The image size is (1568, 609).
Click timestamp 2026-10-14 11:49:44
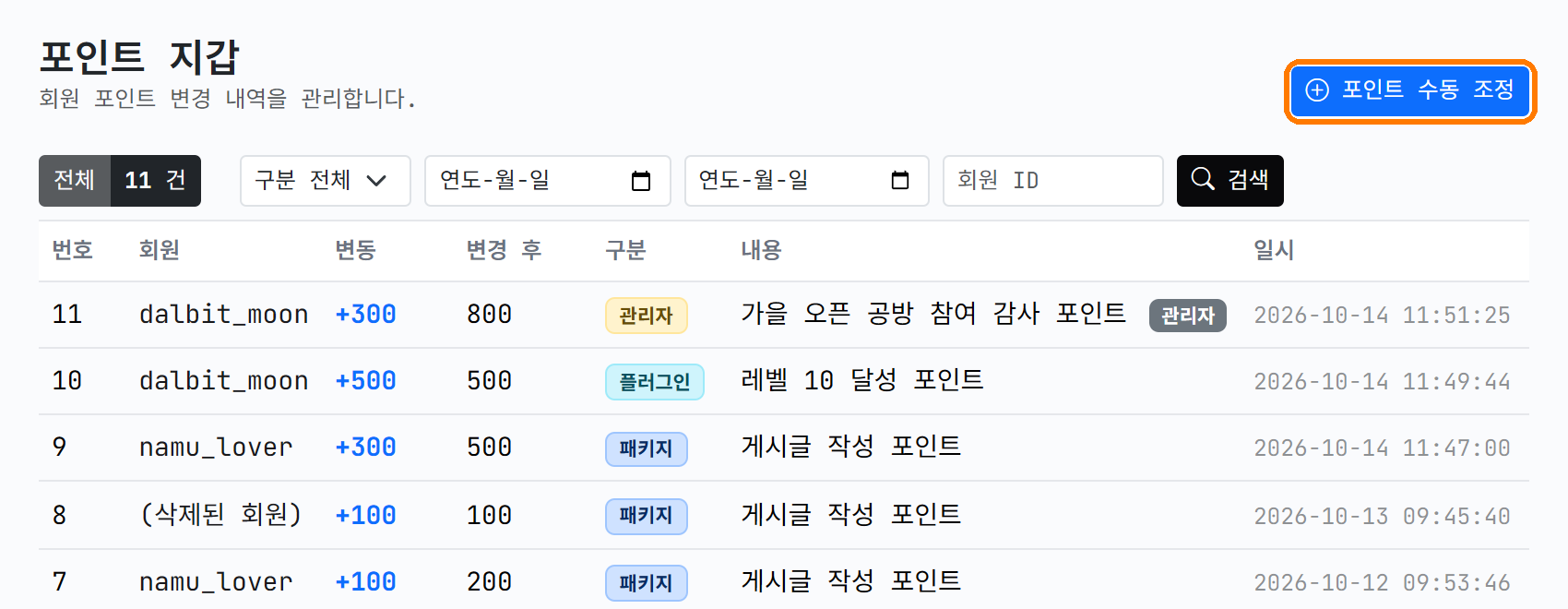coord(1382,382)
